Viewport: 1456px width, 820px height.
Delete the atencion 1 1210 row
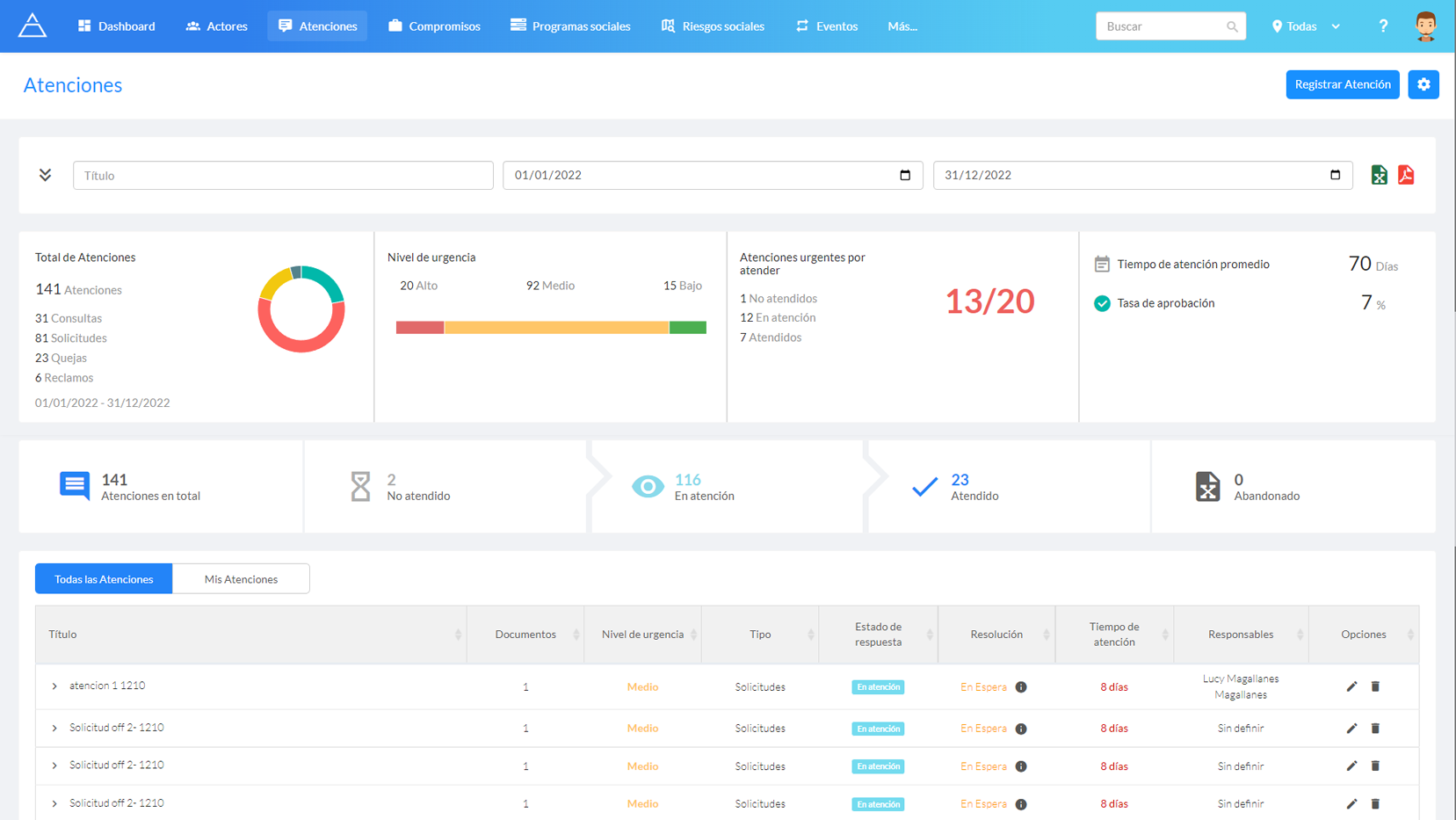pos(1375,686)
